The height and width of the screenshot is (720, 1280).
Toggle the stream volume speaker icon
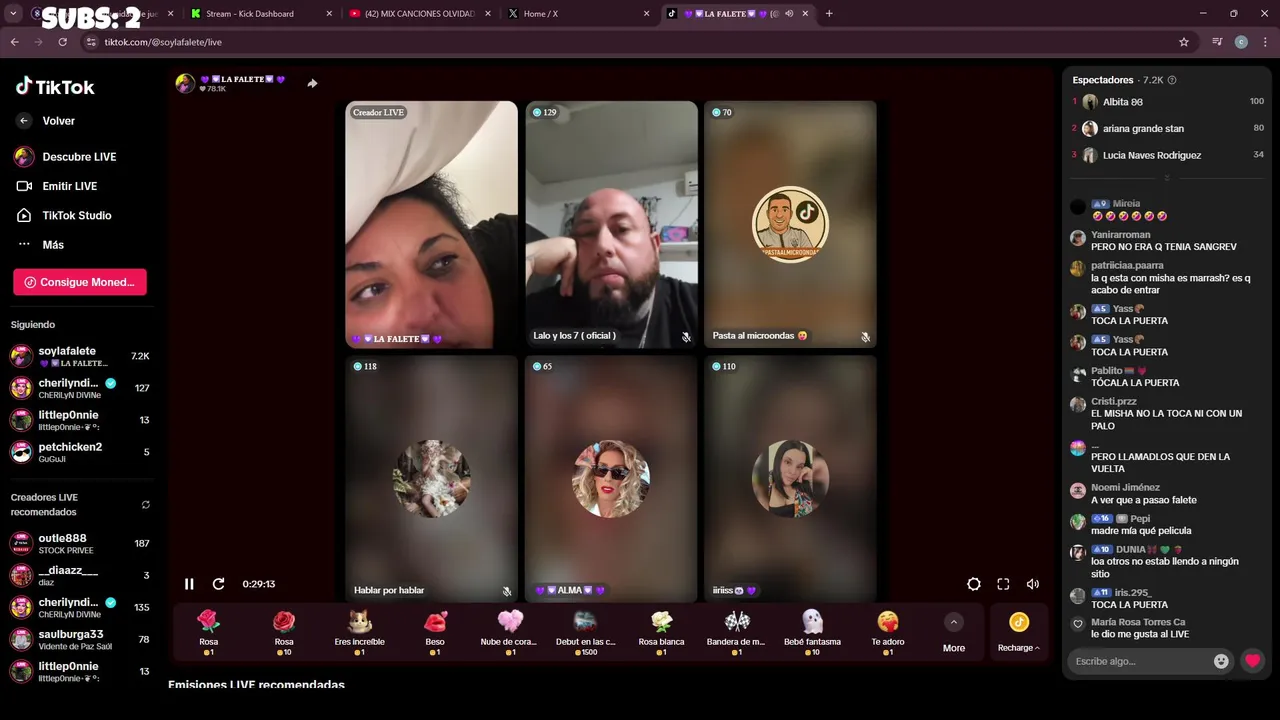coord(1033,584)
